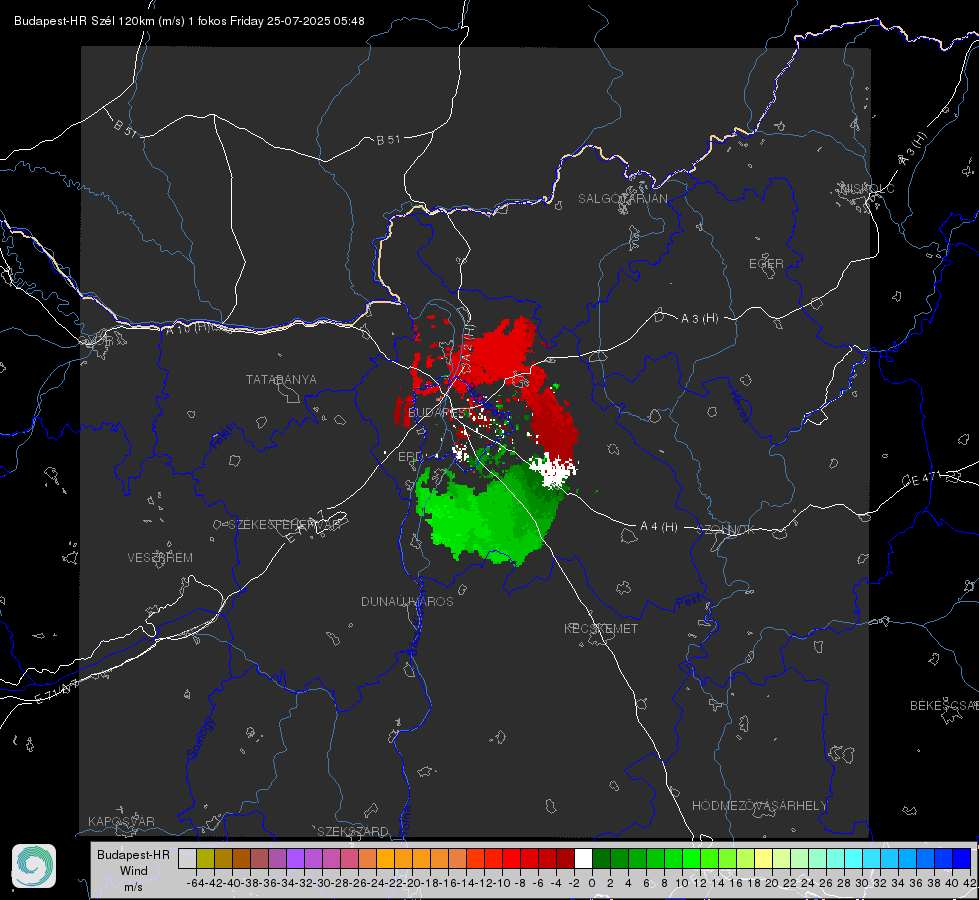Click the blue Heves county label
The width and height of the screenshot is (979, 900).
[x=739, y=406]
